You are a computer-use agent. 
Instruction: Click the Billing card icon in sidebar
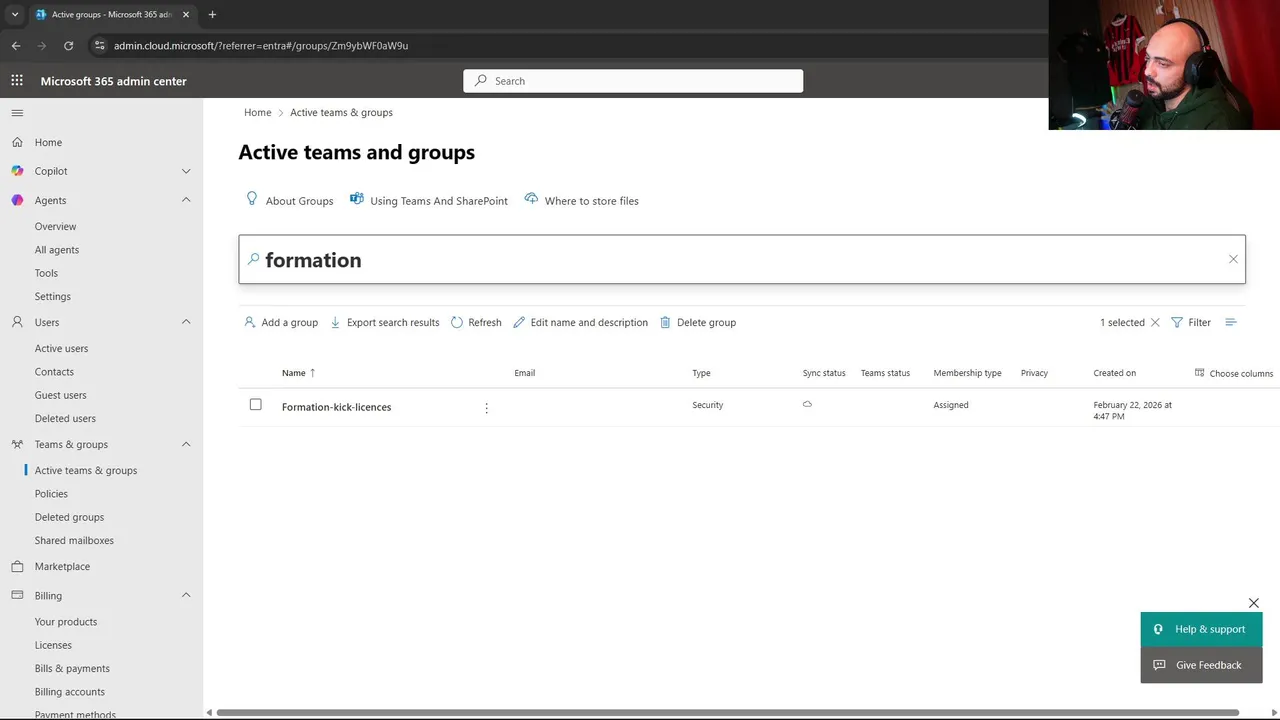17,595
